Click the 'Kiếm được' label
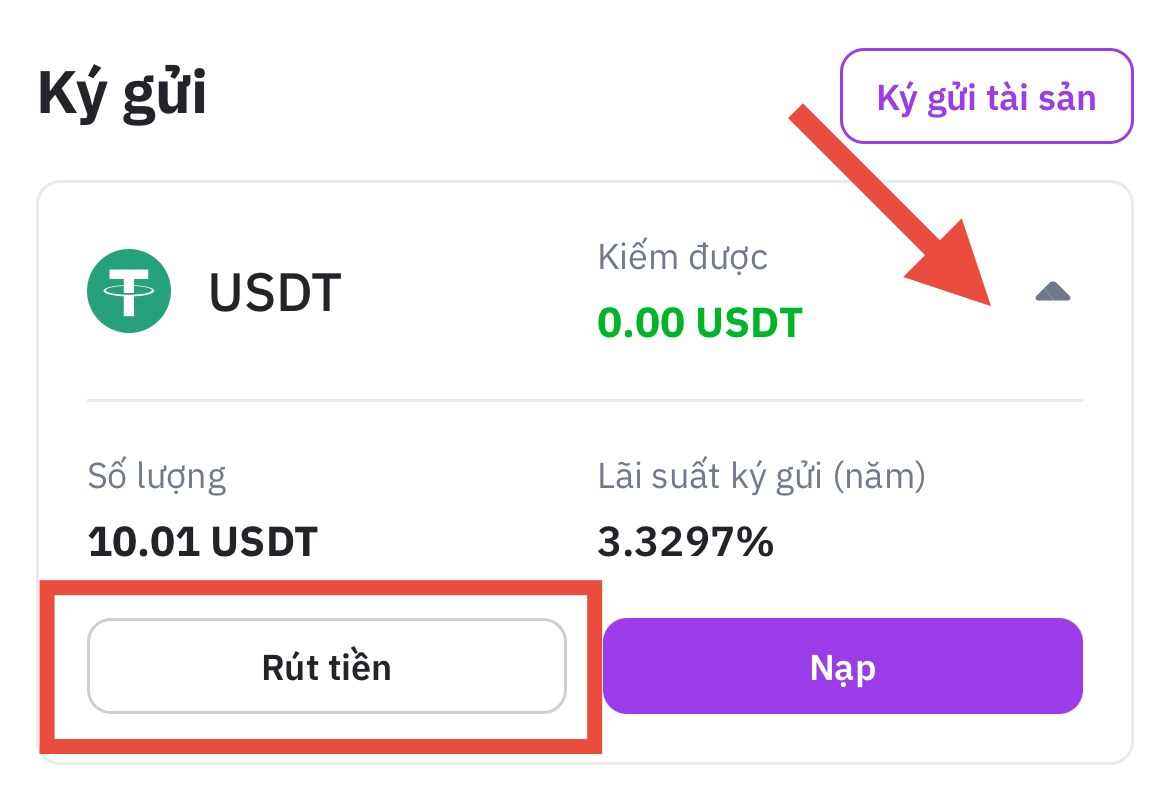Screen dimensions: 1170x805 point(683,258)
